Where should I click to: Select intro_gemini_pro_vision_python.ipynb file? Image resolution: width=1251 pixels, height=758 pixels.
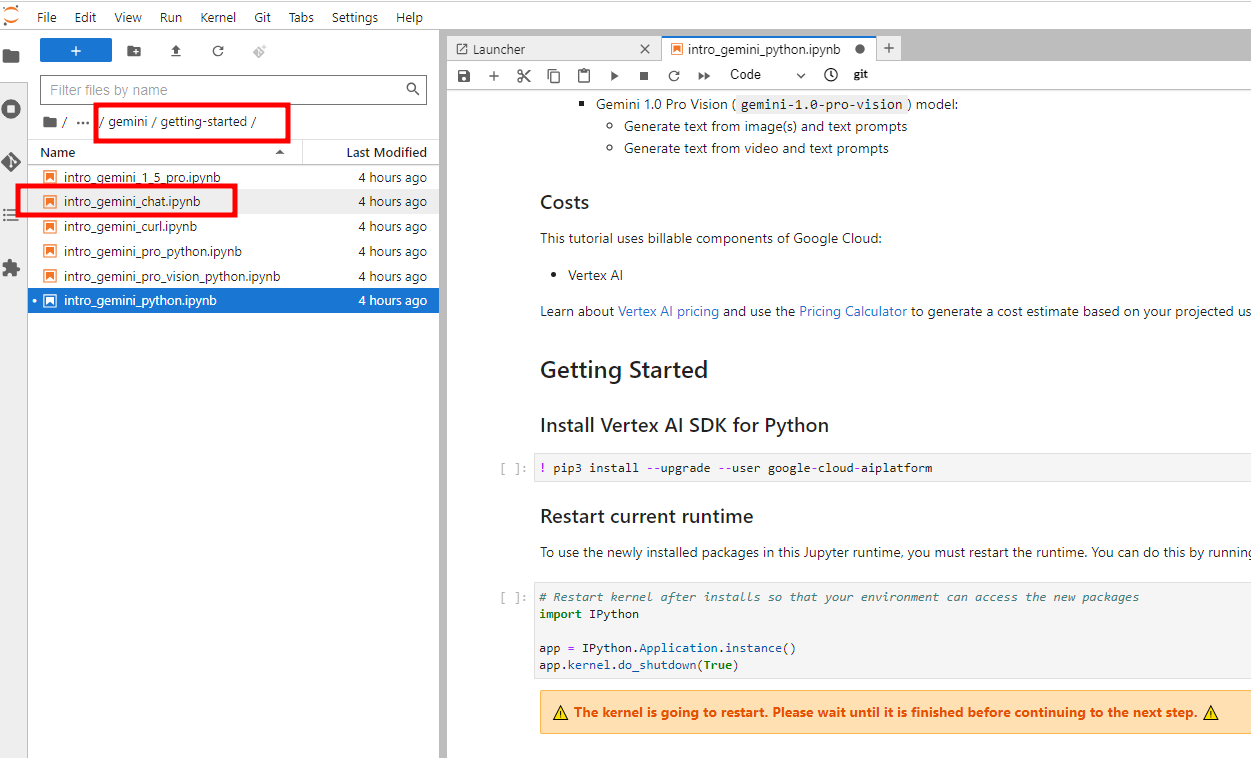pyautogui.click(x=233, y=277)
